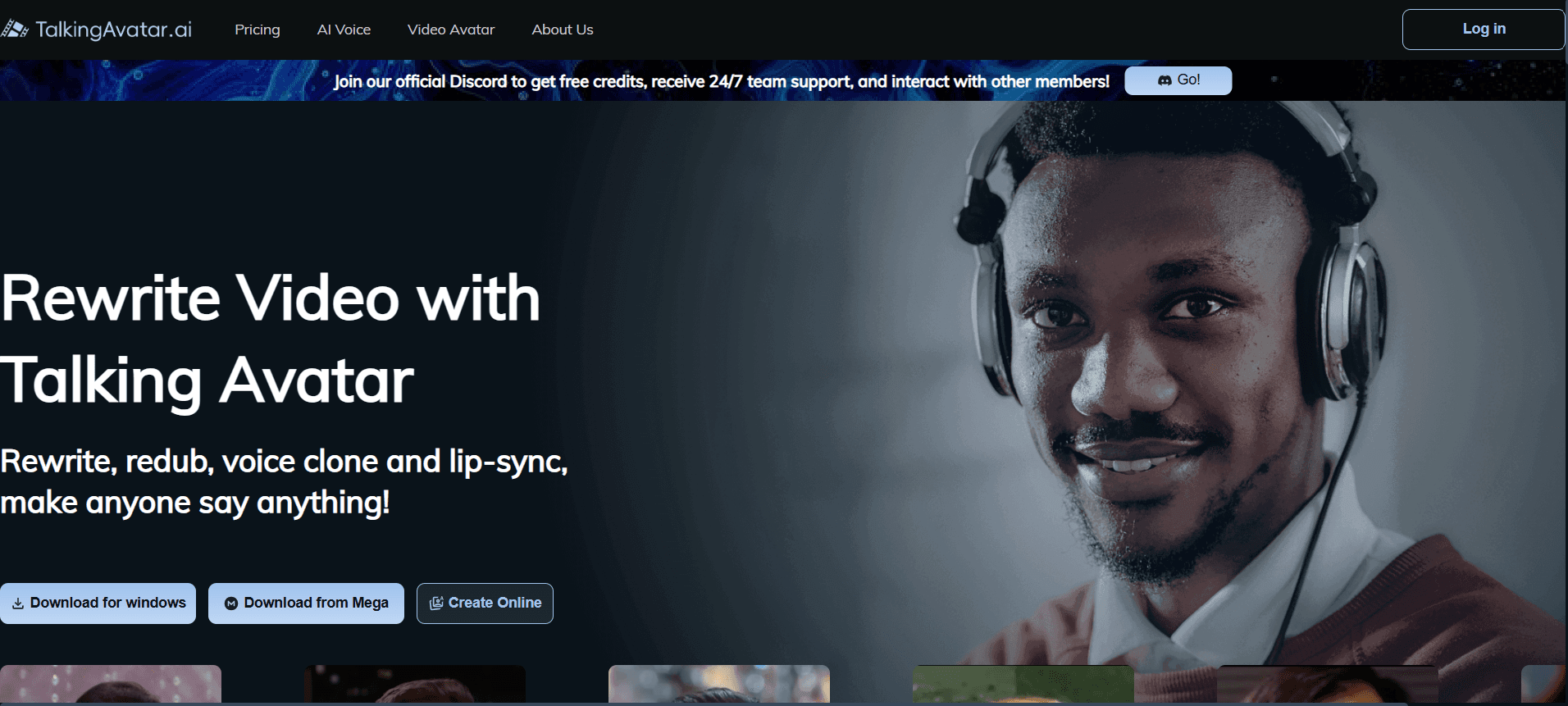Click the "Rewrite Video with Talking Avatar" headline
This screenshot has width=1568, height=706.
[271, 339]
